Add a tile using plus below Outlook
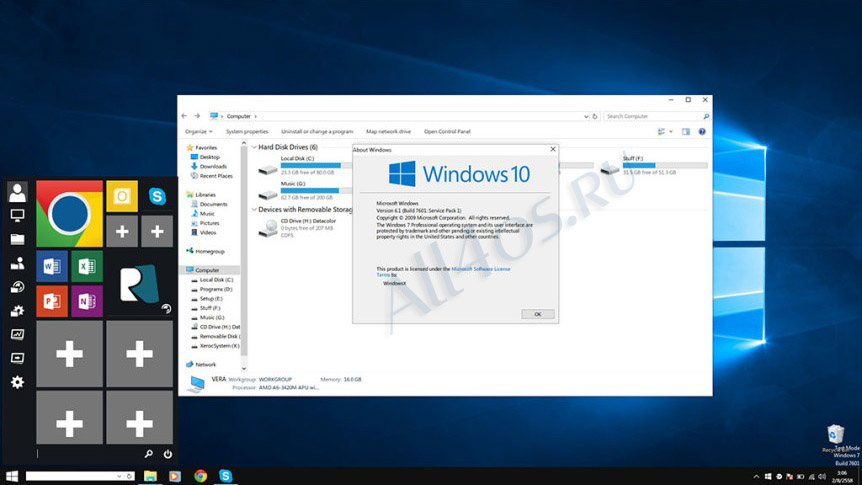 (122, 232)
